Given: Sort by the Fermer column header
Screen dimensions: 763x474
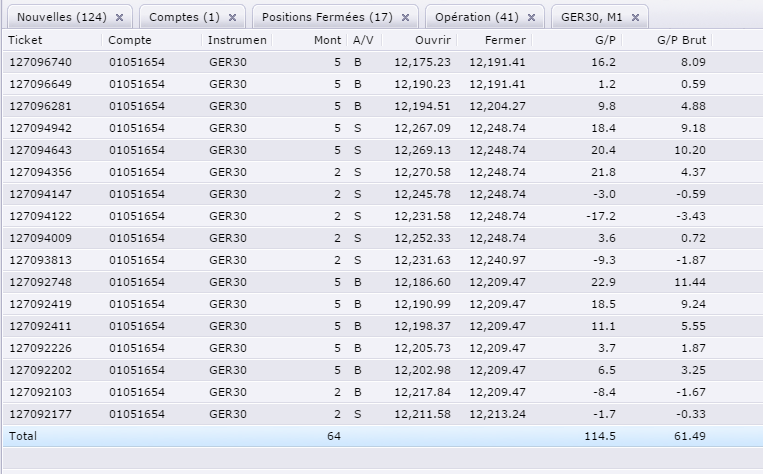Looking at the screenshot, I should [494, 40].
